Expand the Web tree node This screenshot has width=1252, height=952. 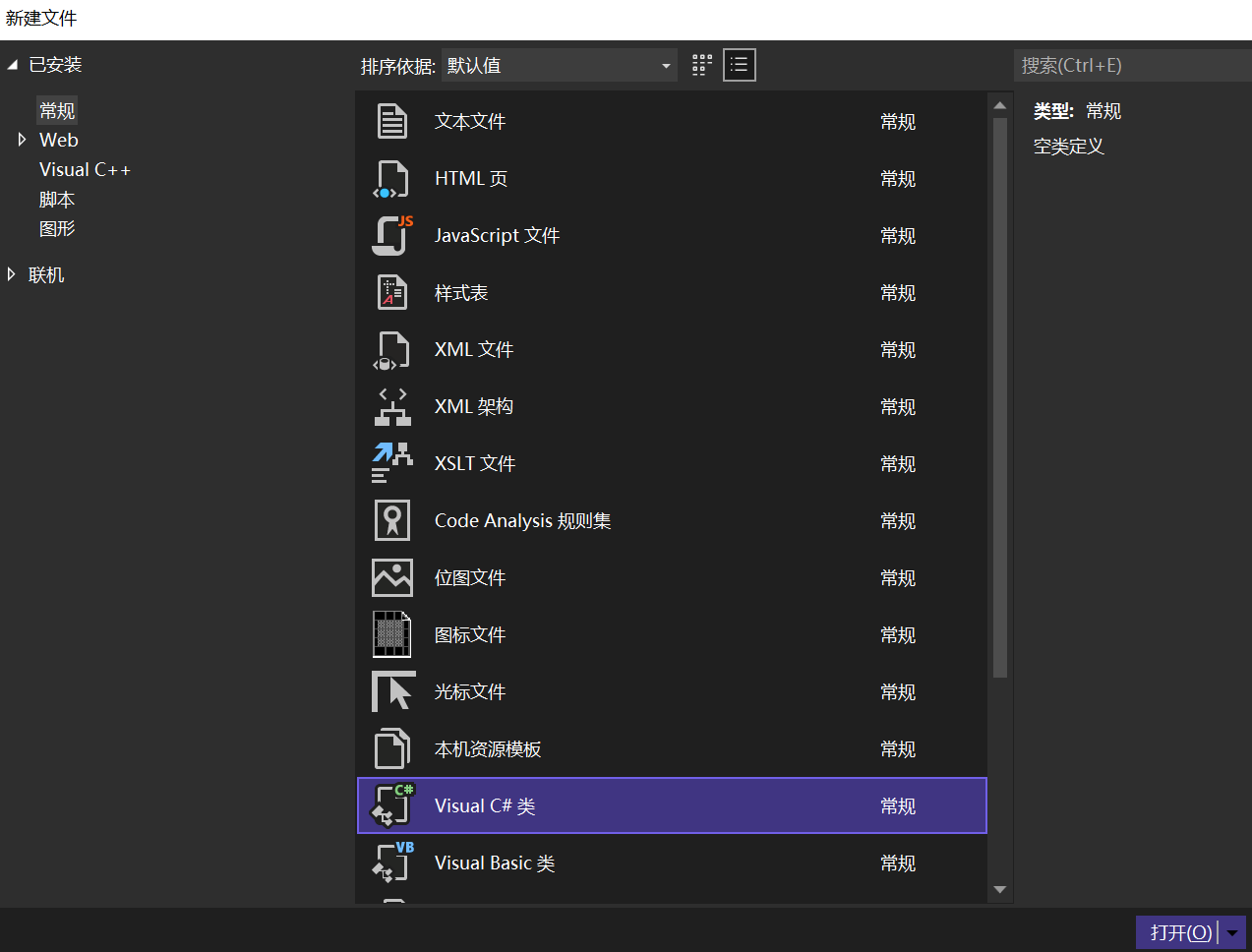22,141
